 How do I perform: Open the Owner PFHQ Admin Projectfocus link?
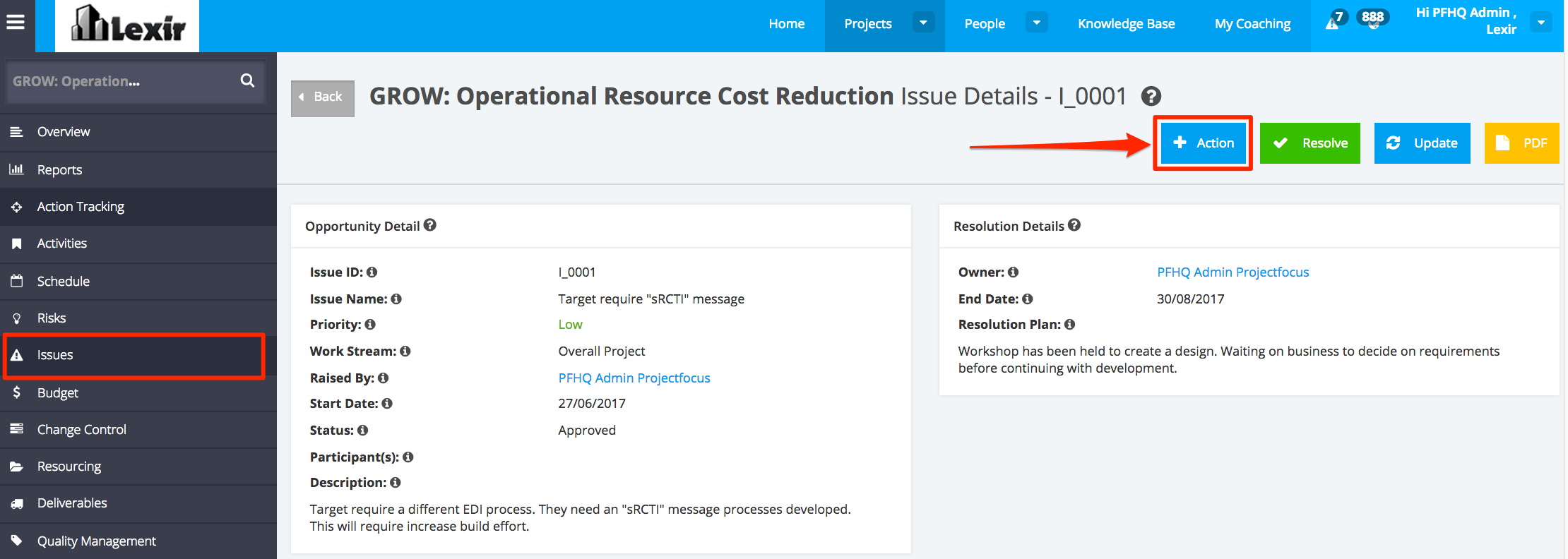(1233, 272)
